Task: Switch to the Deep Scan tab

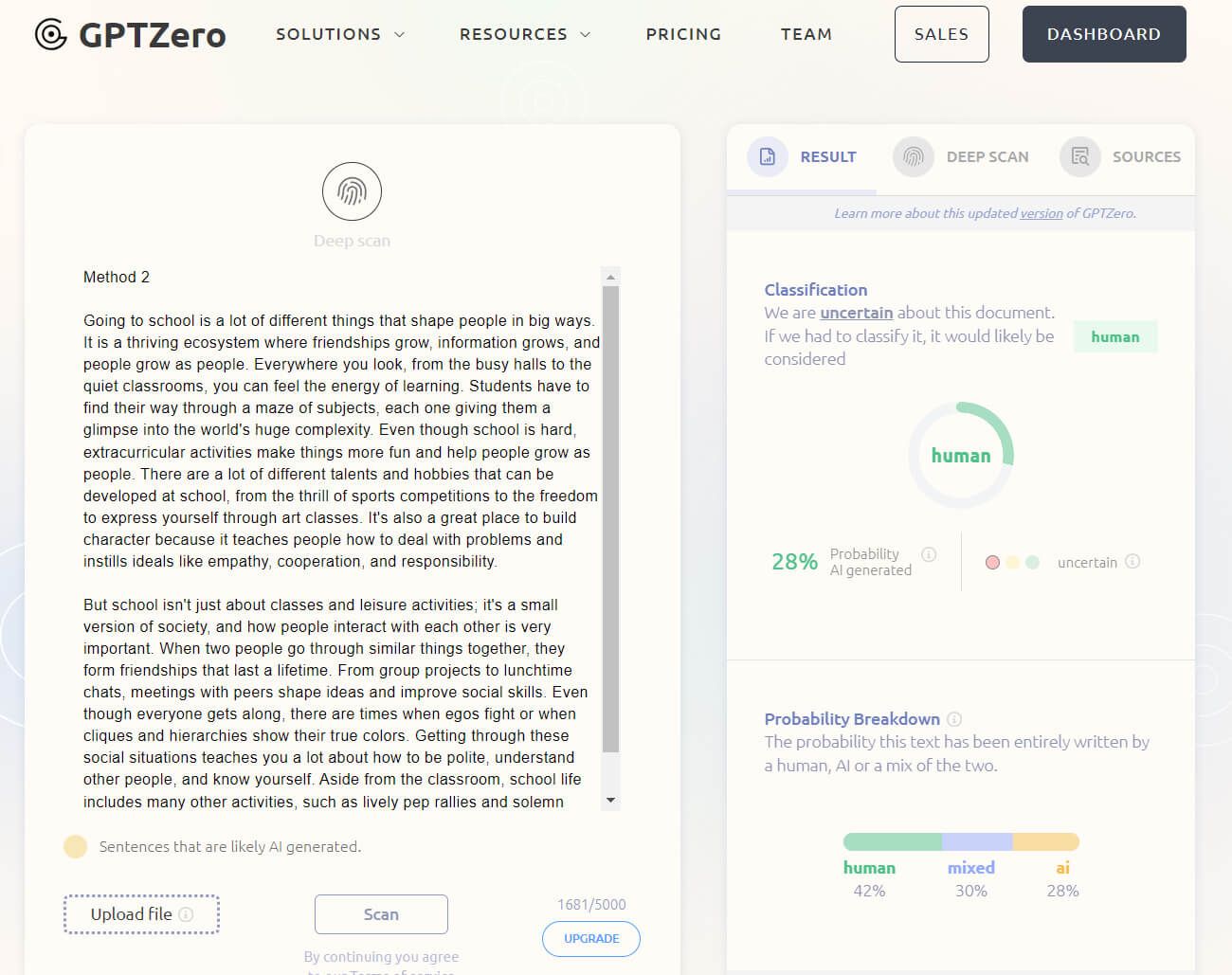Action: [987, 156]
